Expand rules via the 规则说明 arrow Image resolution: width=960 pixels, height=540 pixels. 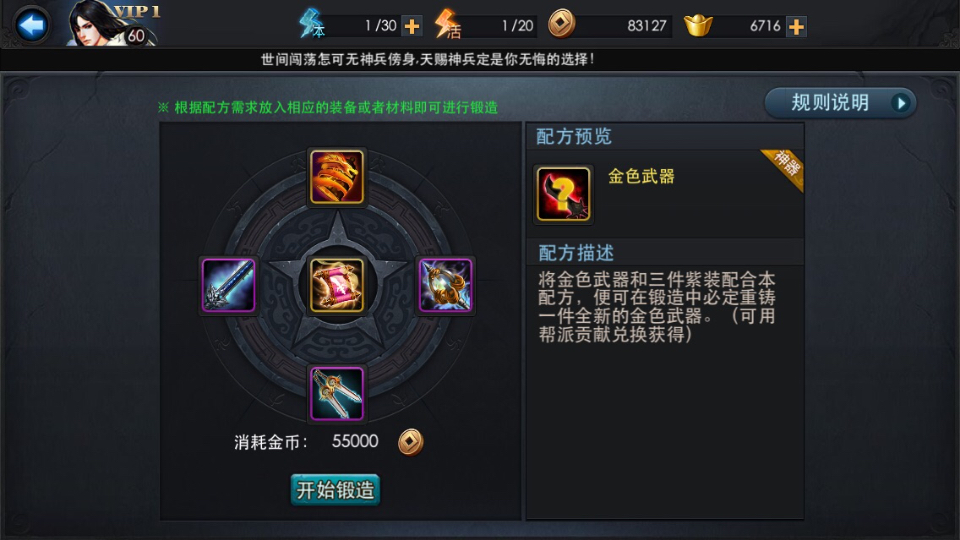[x=901, y=103]
